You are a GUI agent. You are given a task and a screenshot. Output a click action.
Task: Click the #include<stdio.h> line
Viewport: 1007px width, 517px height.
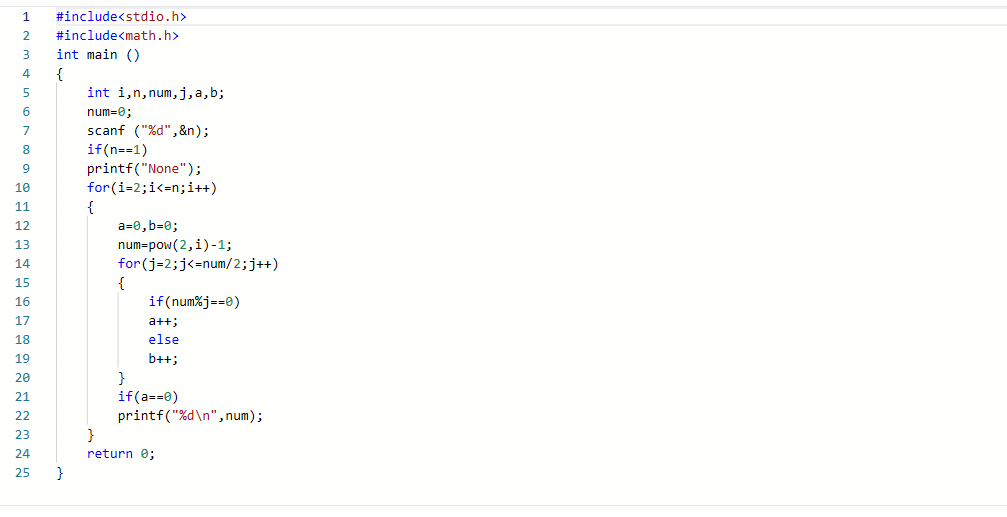[x=121, y=17]
